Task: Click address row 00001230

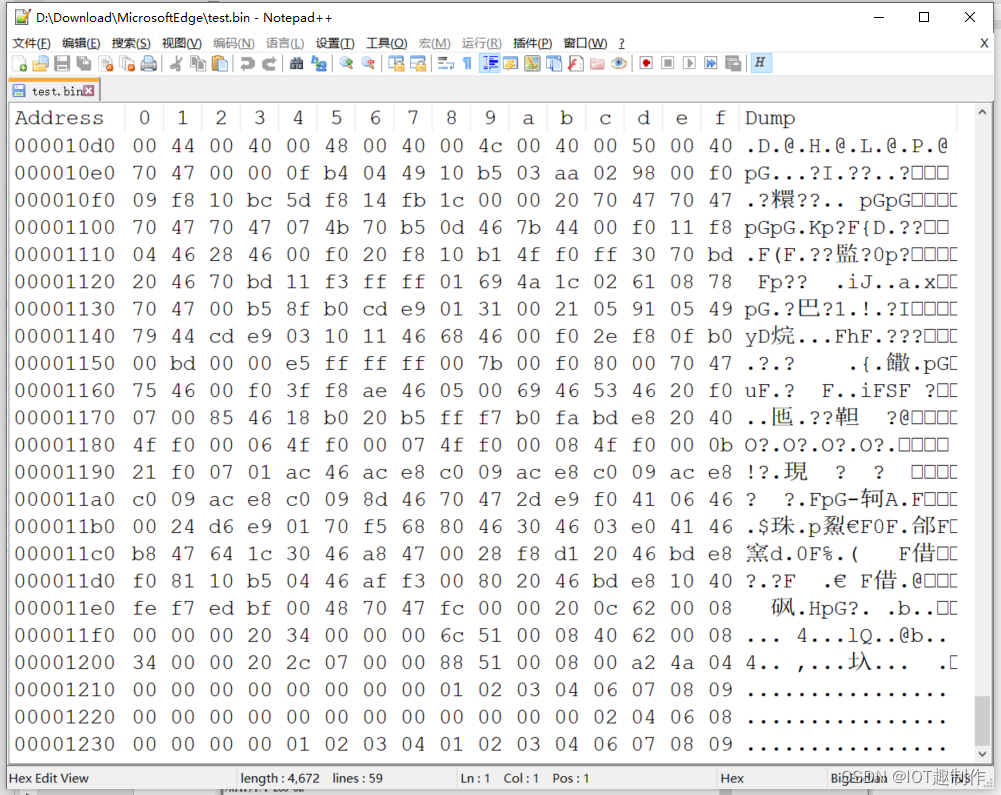Action: click(64, 745)
